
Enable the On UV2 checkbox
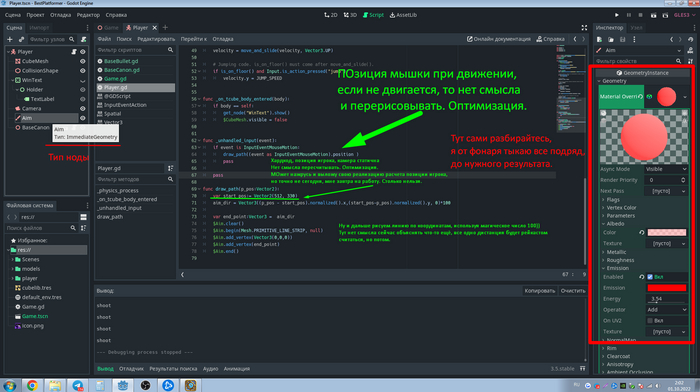click(650, 321)
